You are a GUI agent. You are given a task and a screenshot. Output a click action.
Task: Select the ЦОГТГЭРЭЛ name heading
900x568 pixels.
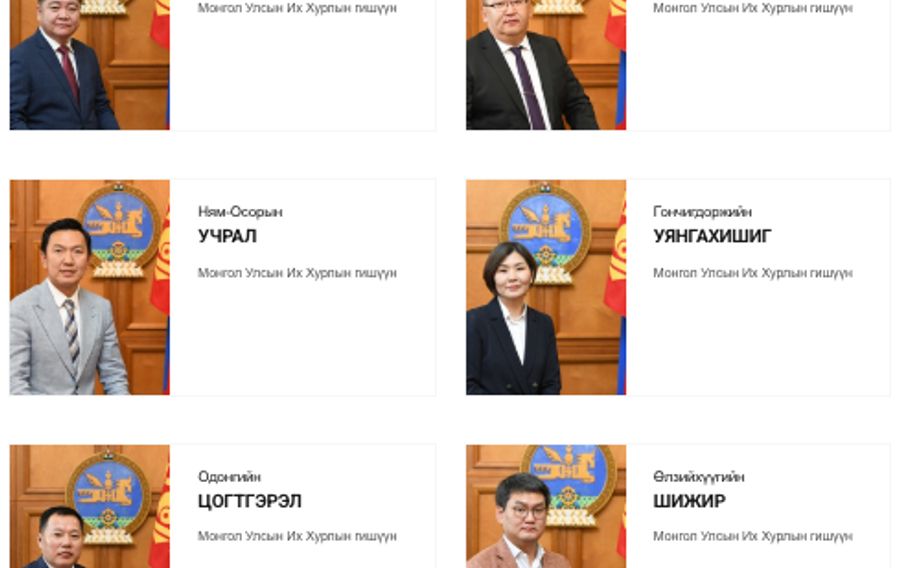click(250, 501)
